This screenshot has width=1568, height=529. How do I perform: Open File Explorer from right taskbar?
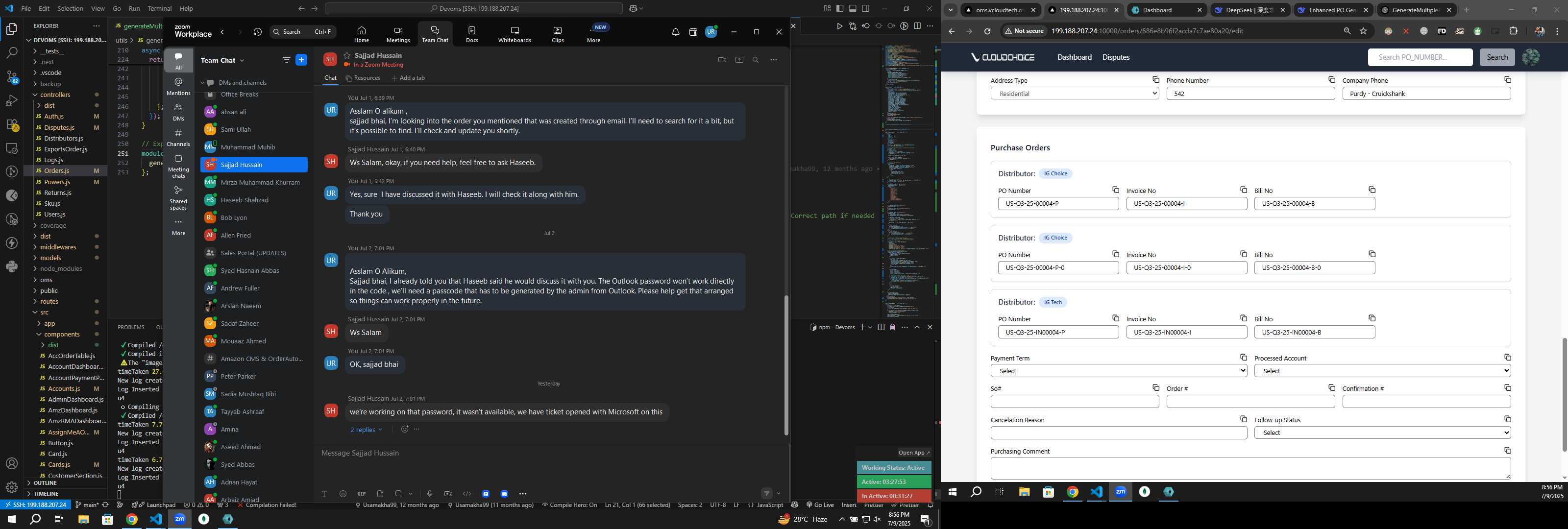pyautogui.click(x=1025, y=492)
